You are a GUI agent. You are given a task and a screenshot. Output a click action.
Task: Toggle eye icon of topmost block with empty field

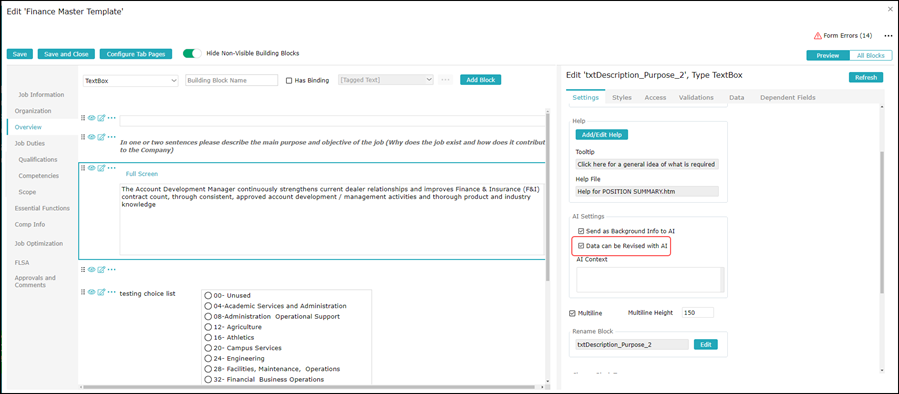pyautogui.click(x=92, y=118)
